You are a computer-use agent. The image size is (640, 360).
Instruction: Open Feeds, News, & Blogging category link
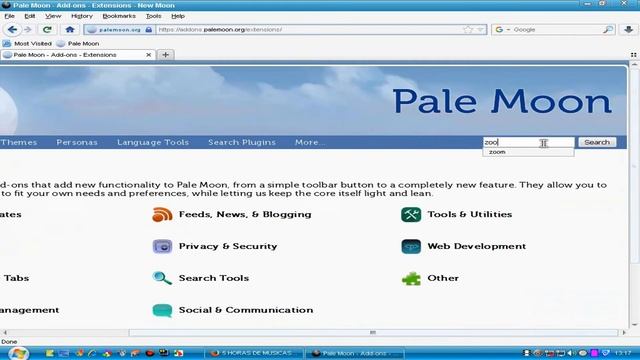(x=245, y=214)
